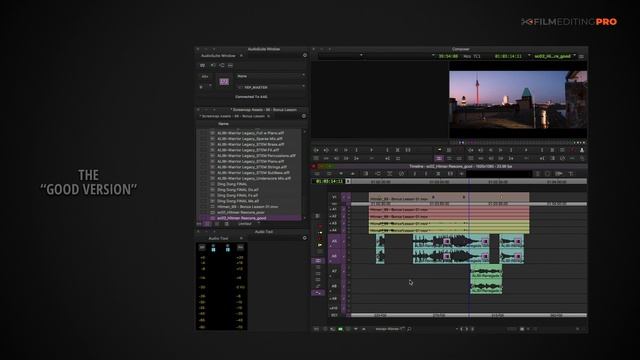Click the green highlighted button in the timeline bottom bar

point(340,329)
